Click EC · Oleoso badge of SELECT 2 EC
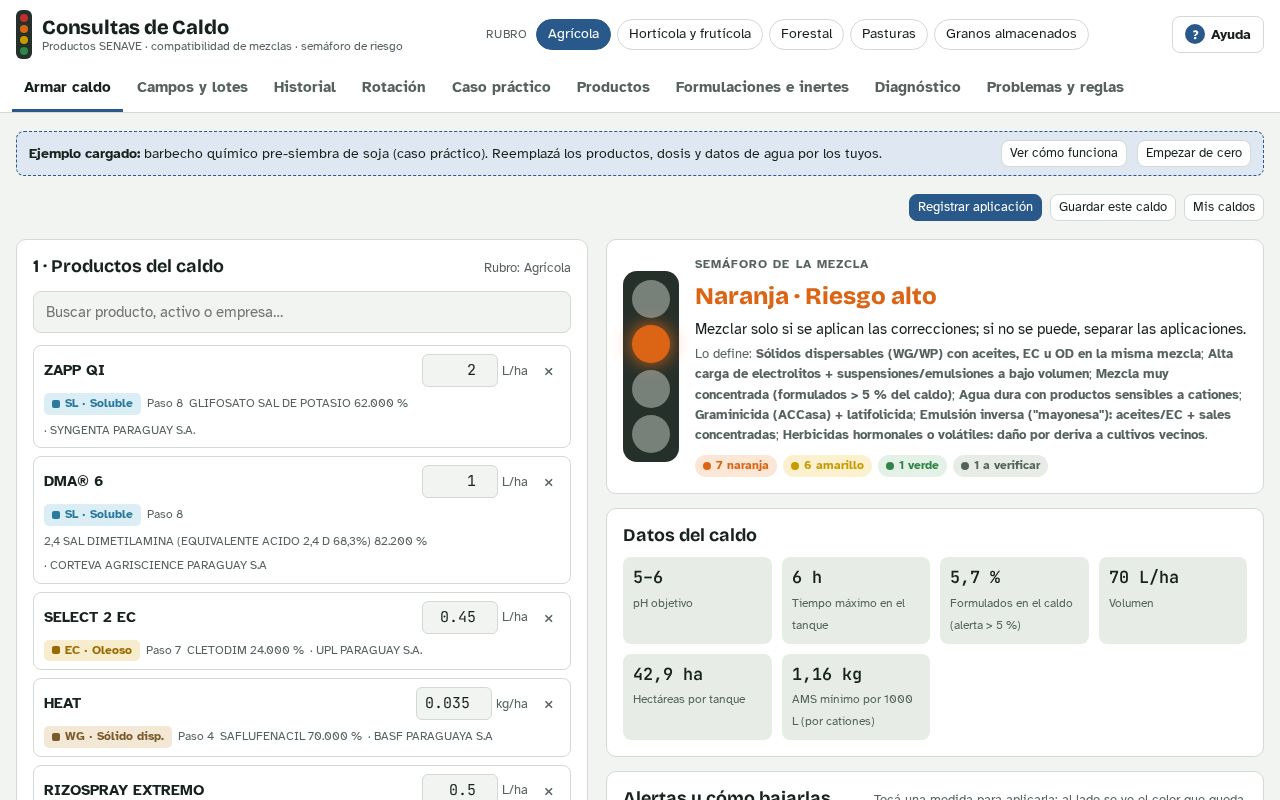1280x800 pixels. click(x=92, y=650)
